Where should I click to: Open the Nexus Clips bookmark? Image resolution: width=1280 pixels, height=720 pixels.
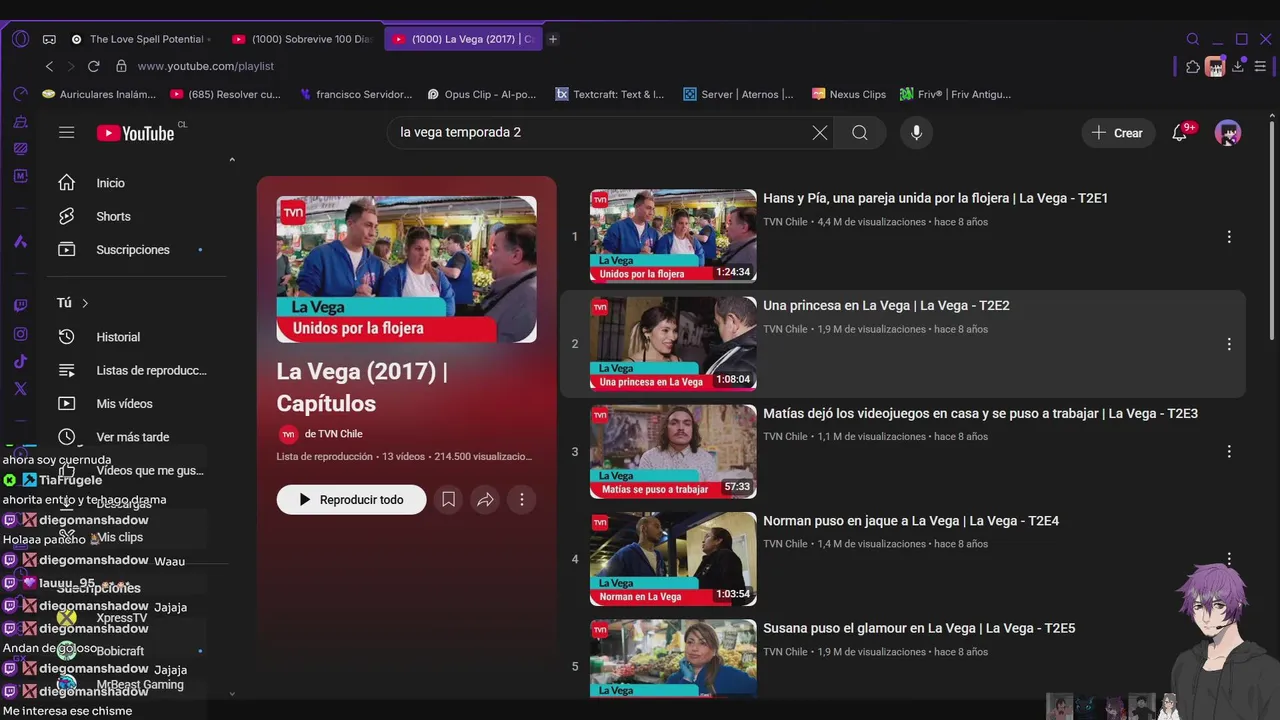point(849,94)
